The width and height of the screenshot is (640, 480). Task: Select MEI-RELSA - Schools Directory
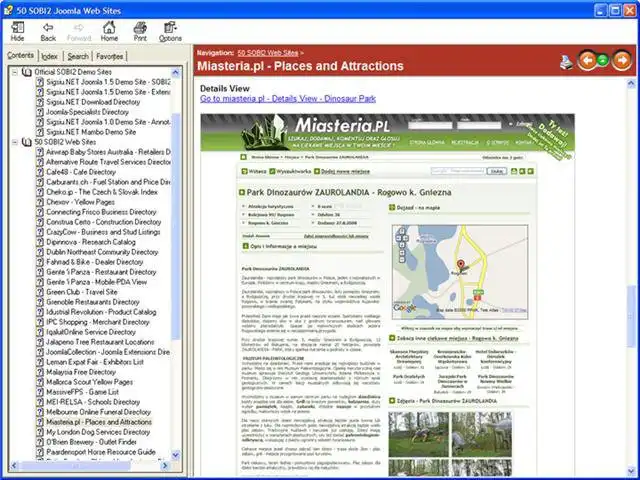(93, 402)
